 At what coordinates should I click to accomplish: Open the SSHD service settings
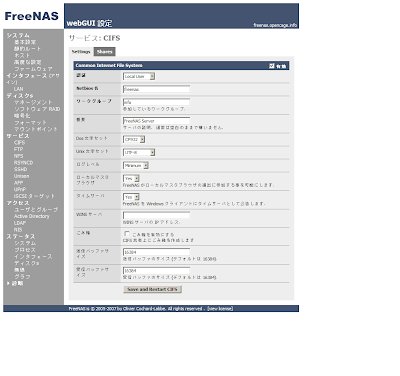(20, 169)
